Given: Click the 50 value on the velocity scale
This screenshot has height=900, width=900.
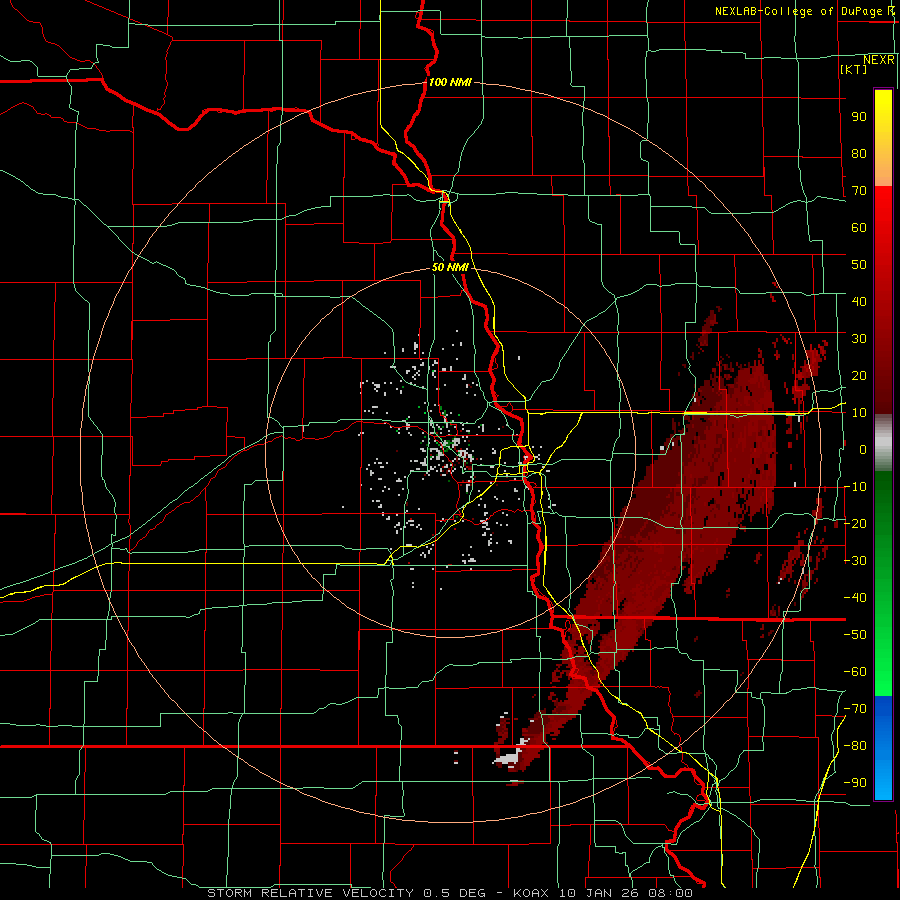Looking at the screenshot, I should pos(859,265).
